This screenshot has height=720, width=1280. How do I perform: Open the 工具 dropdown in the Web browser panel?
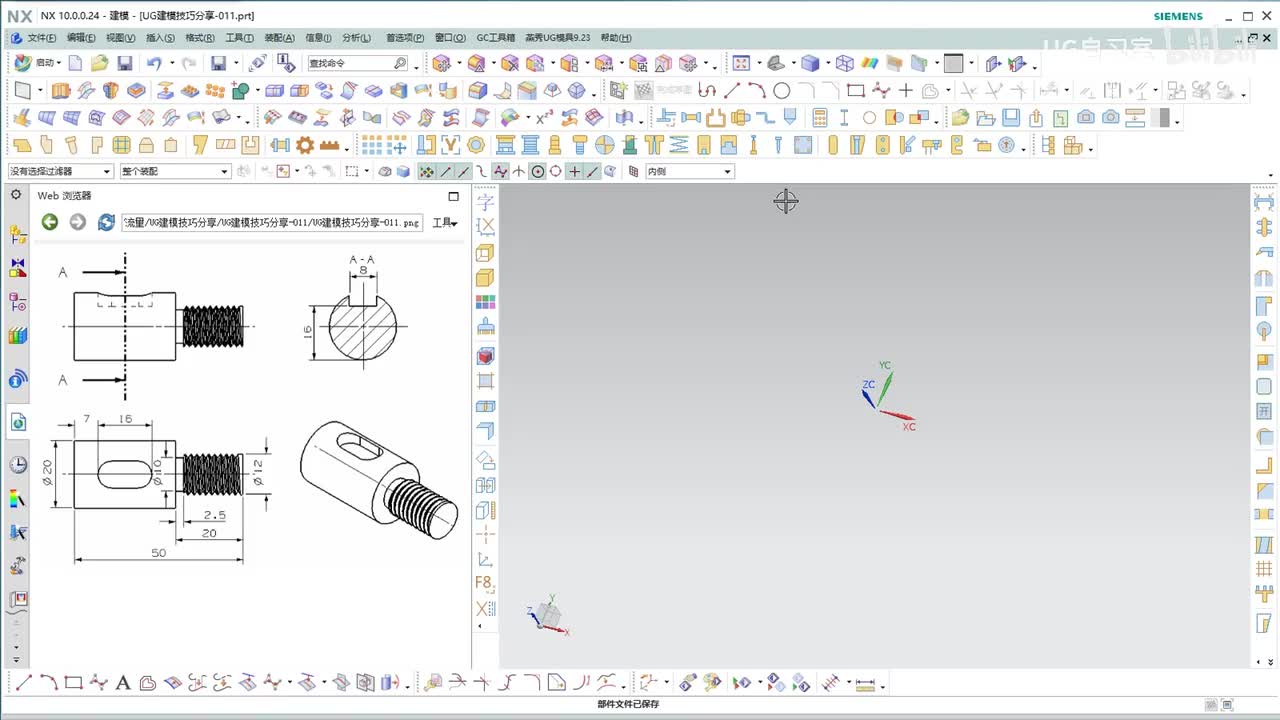pyautogui.click(x=445, y=222)
